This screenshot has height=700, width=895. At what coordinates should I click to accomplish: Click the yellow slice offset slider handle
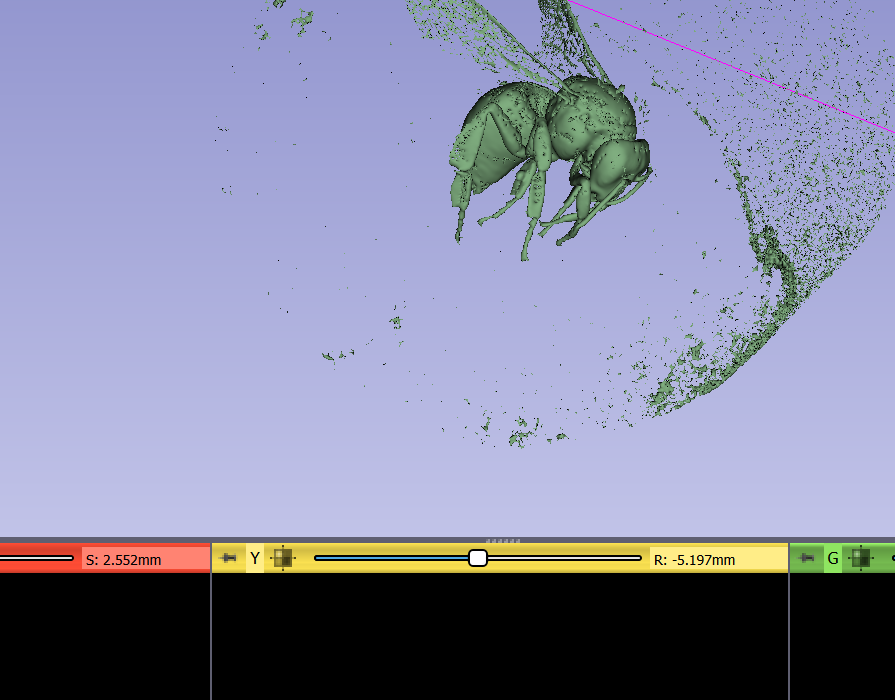coord(478,558)
